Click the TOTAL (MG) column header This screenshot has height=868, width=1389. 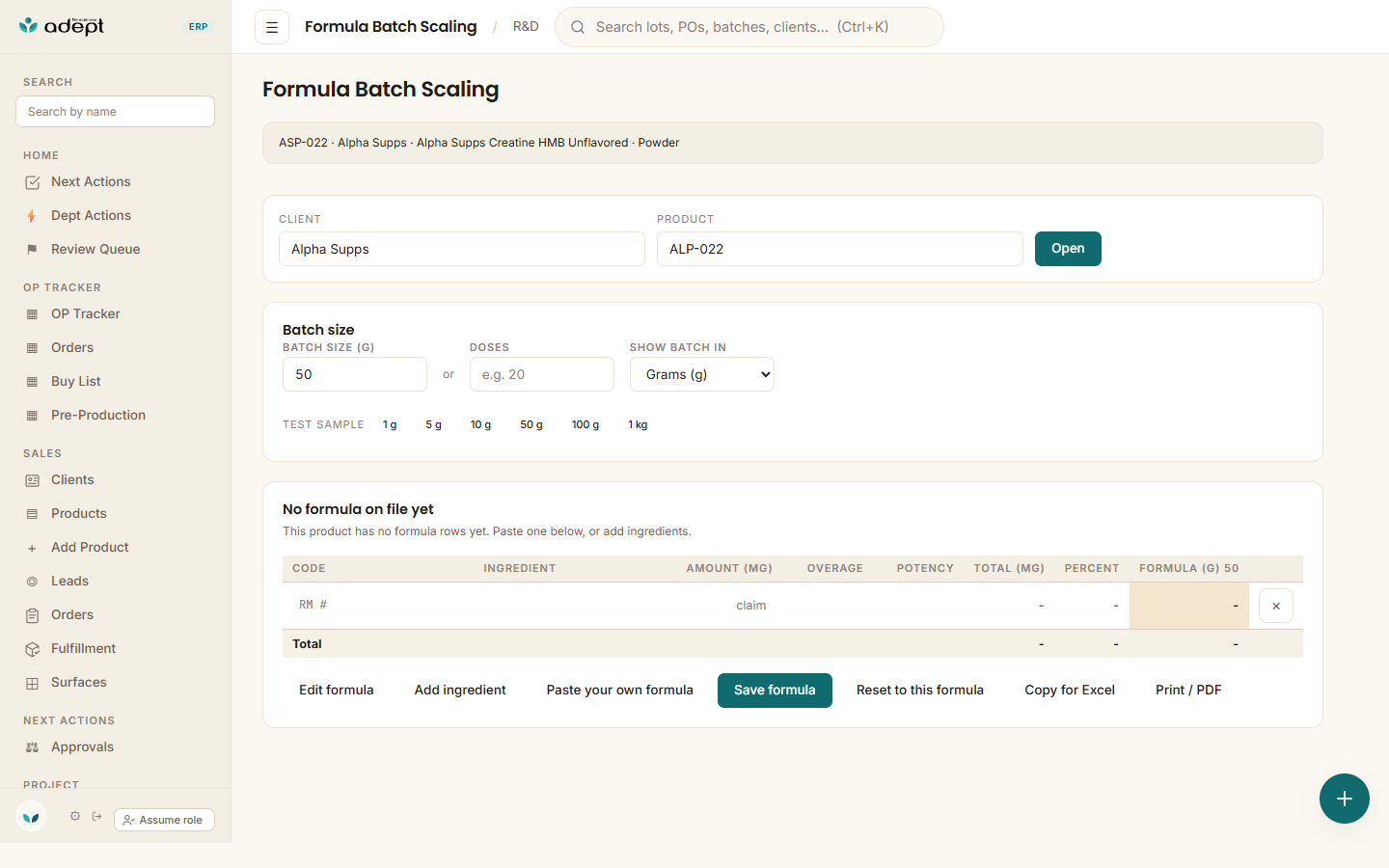click(x=1009, y=569)
